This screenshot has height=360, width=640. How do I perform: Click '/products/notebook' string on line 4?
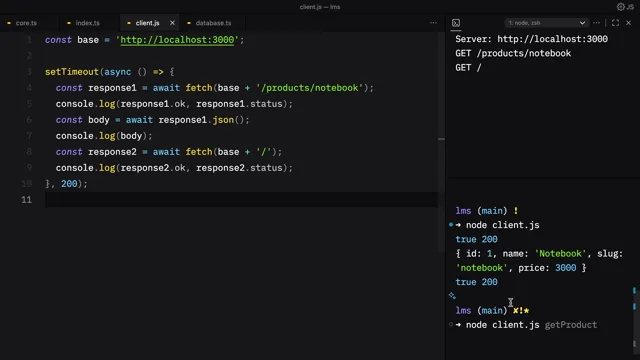[x=310, y=88]
